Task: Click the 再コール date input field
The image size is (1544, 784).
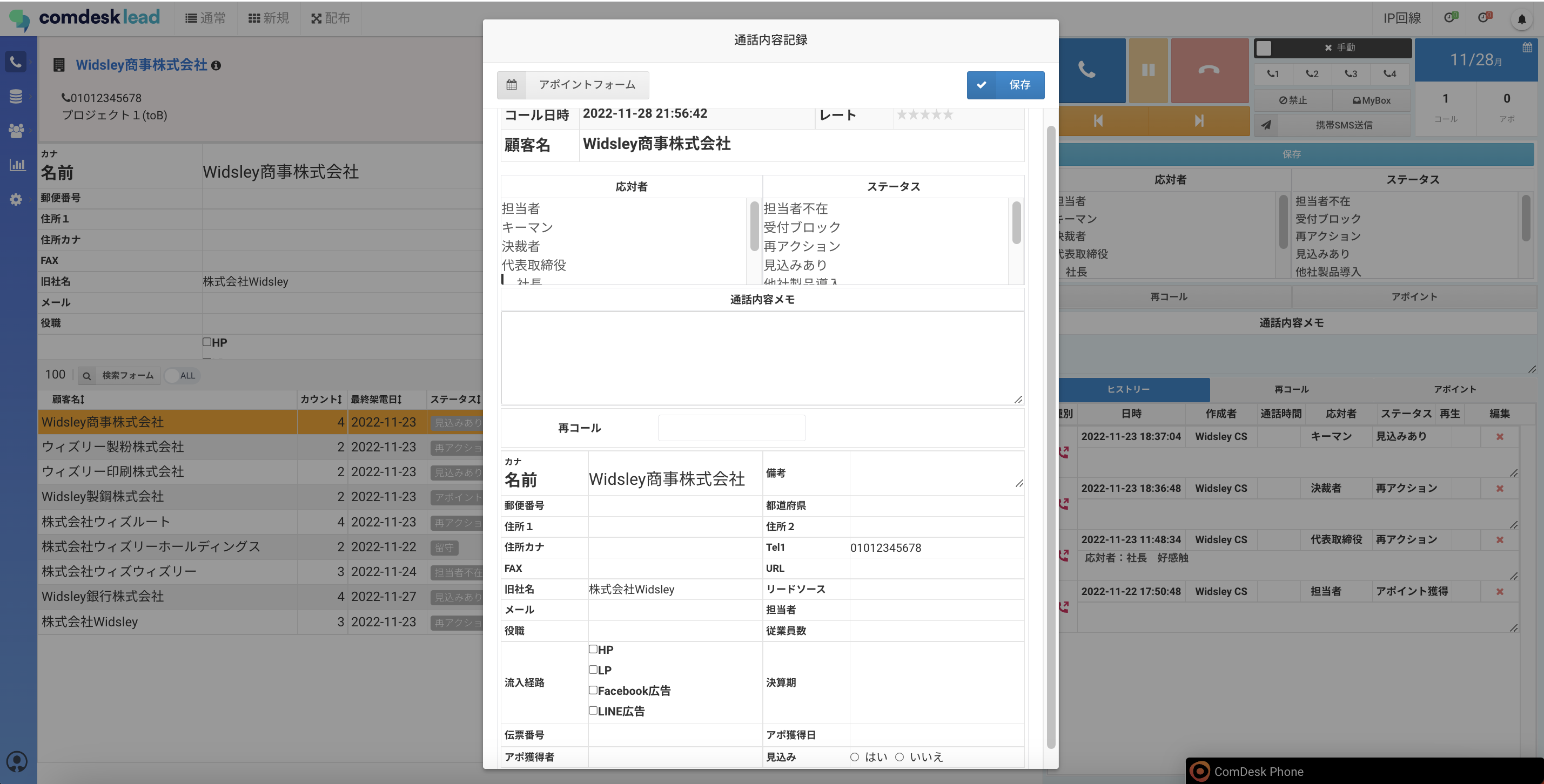Action: pos(731,428)
